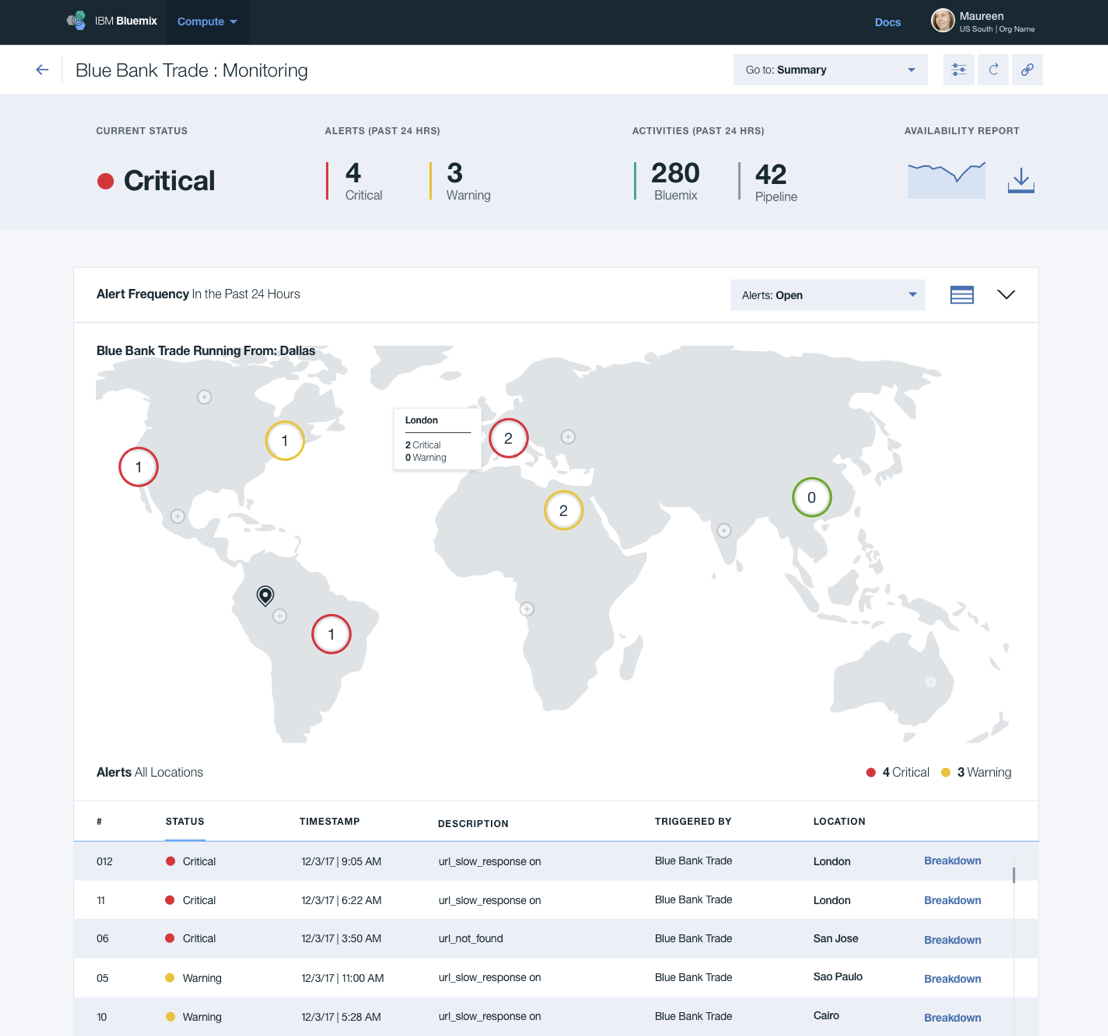Viewport: 1108px width, 1036px height.
Task: Click timestamp 12/3/17 | 9:05 AM
Action: 341,861
